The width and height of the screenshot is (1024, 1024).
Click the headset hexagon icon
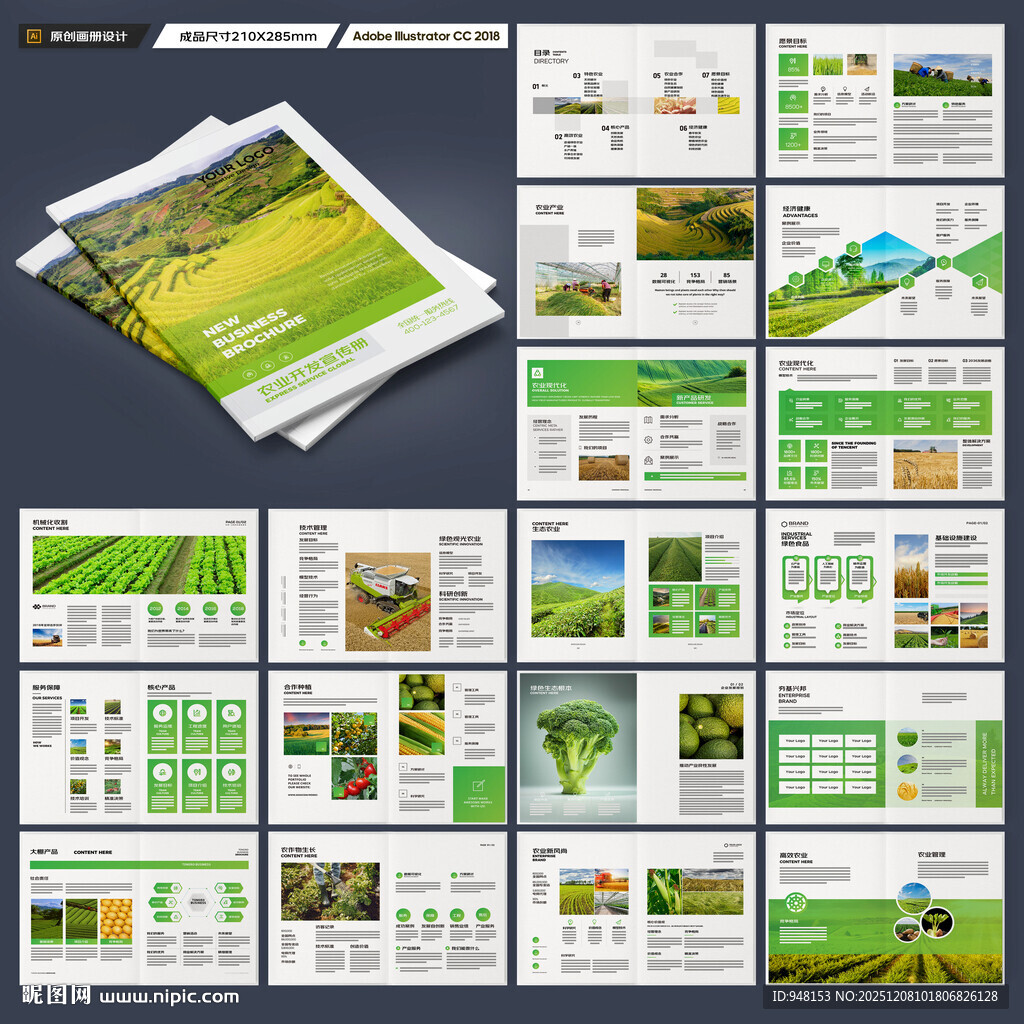point(853,248)
